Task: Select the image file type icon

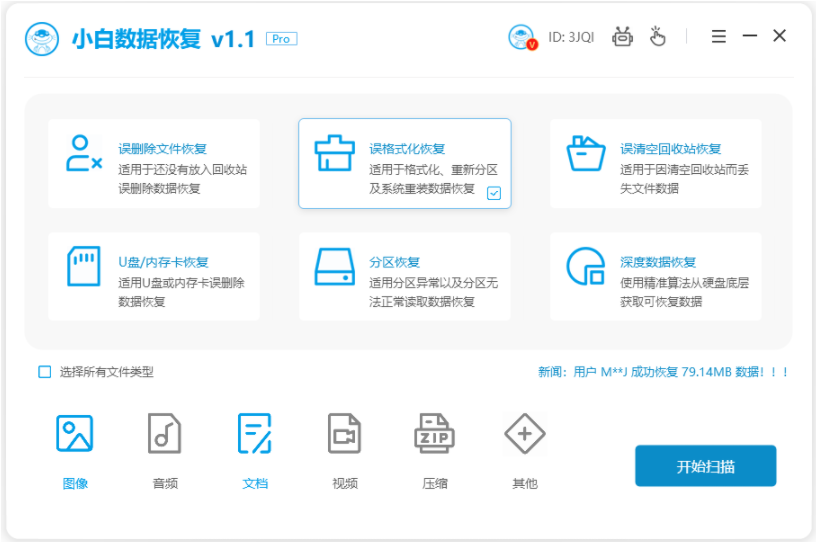Action: tap(75, 434)
